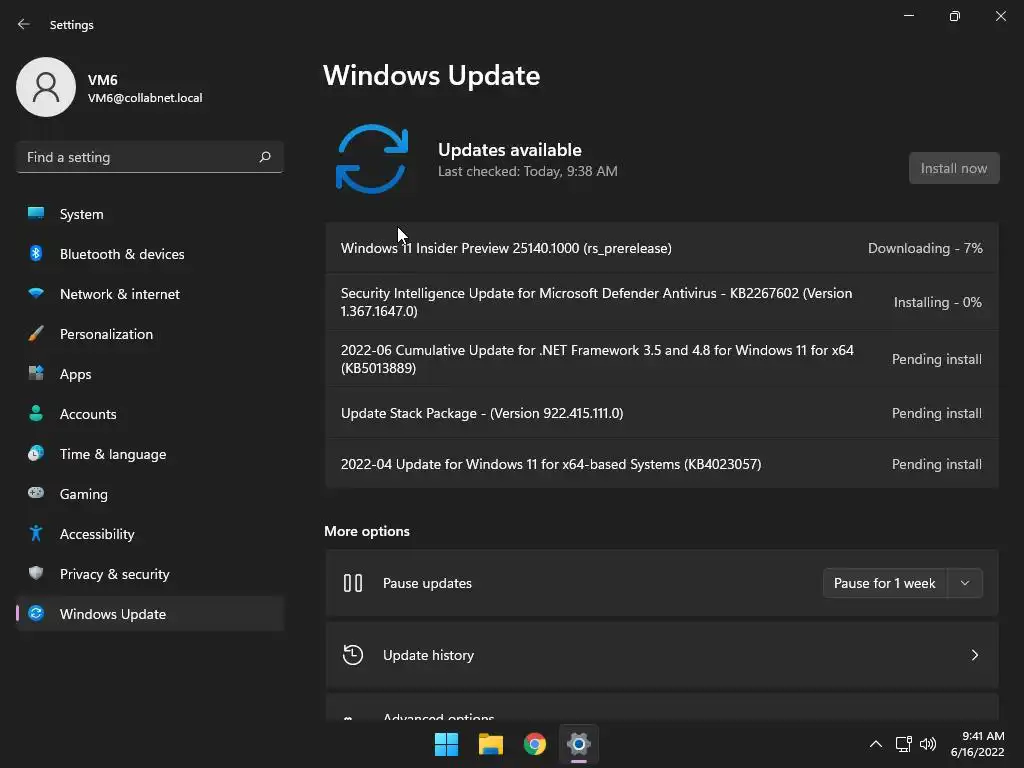Screen dimensions: 1024x768
Task: Select Windows Update in sidebar
Action: pos(150,614)
